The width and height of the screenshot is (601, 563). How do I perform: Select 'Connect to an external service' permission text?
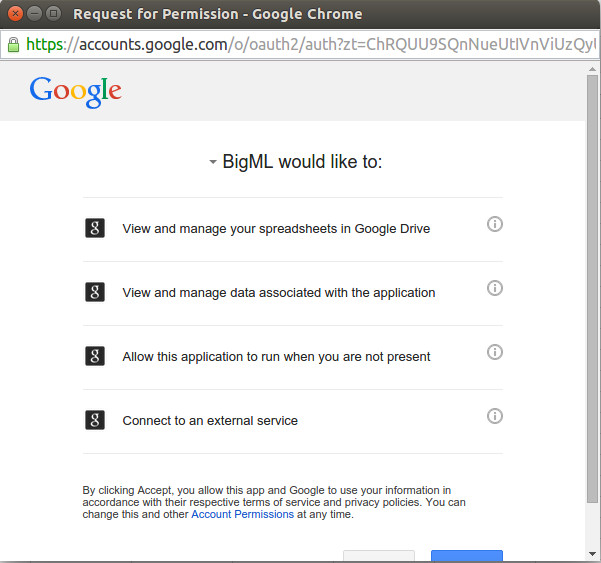tap(210, 421)
